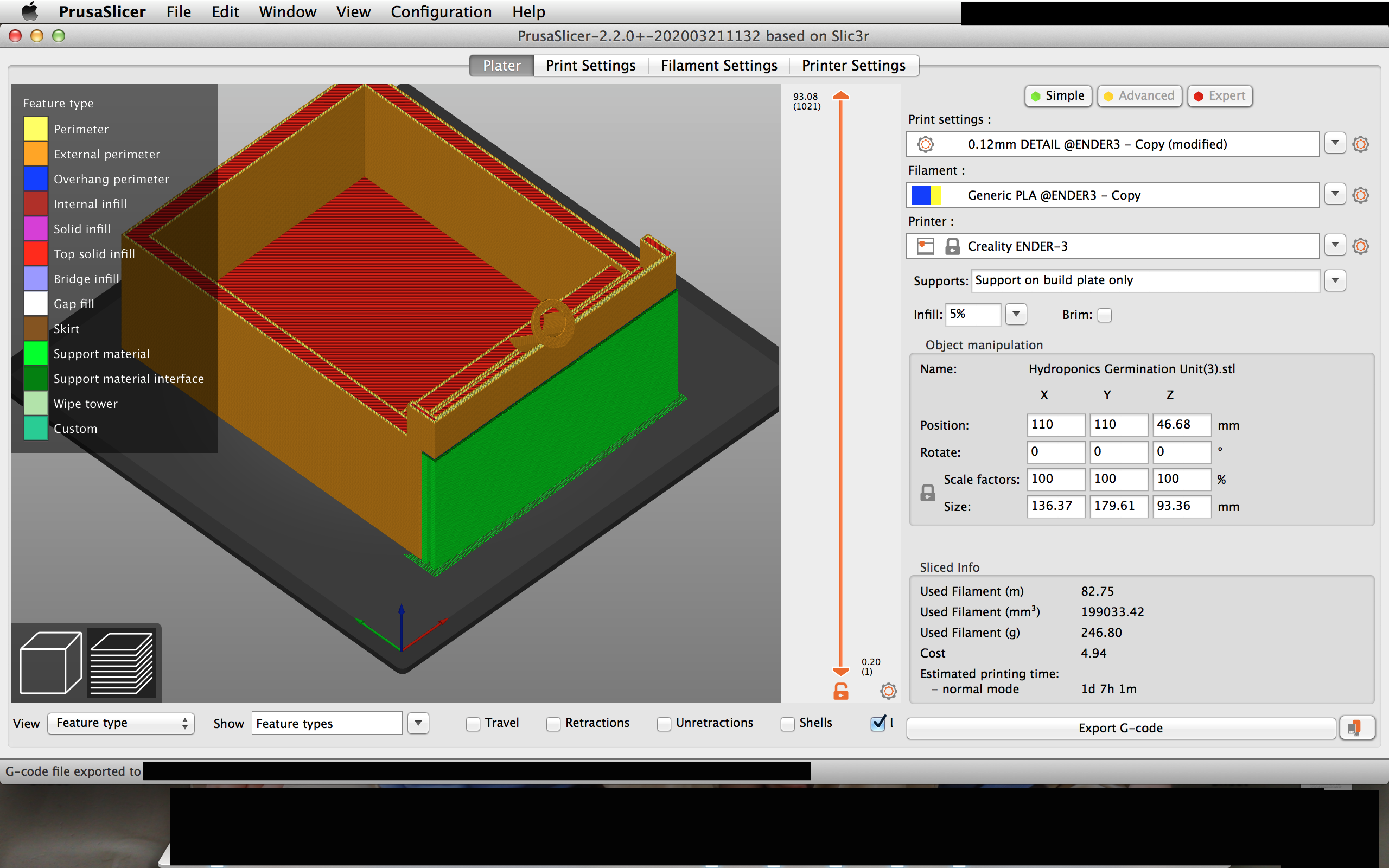Image resolution: width=1389 pixels, height=868 pixels.
Task: Select Simple mode
Action: point(1059,96)
